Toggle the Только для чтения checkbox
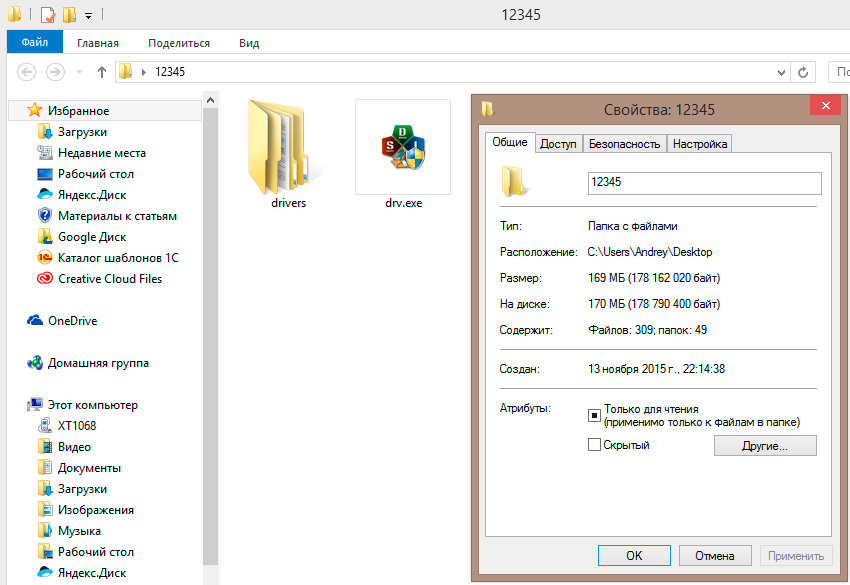The height and width of the screenshot is (585, 850). pos(594,415)
